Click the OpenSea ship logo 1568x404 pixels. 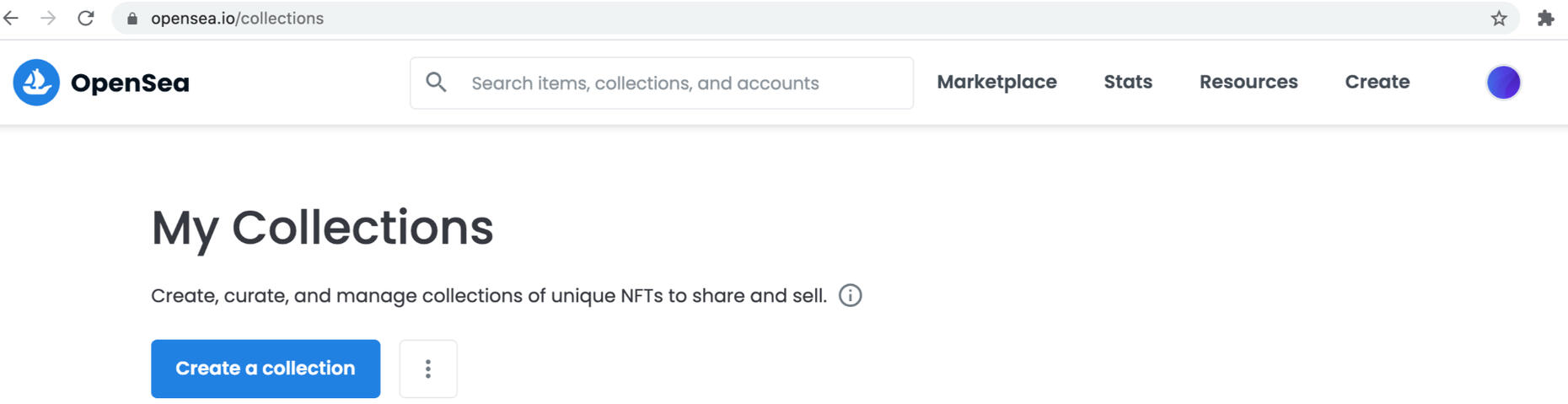[36, 83]
